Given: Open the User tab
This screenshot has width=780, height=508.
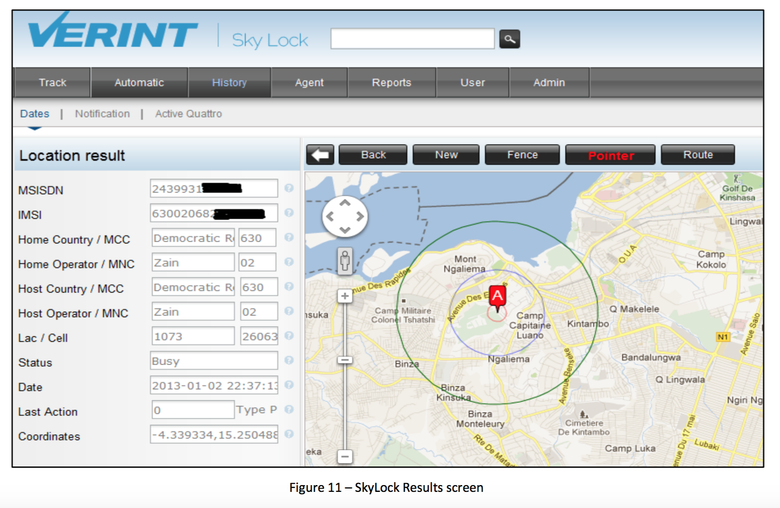Looking at the screenshot, I should pos(472,83).
